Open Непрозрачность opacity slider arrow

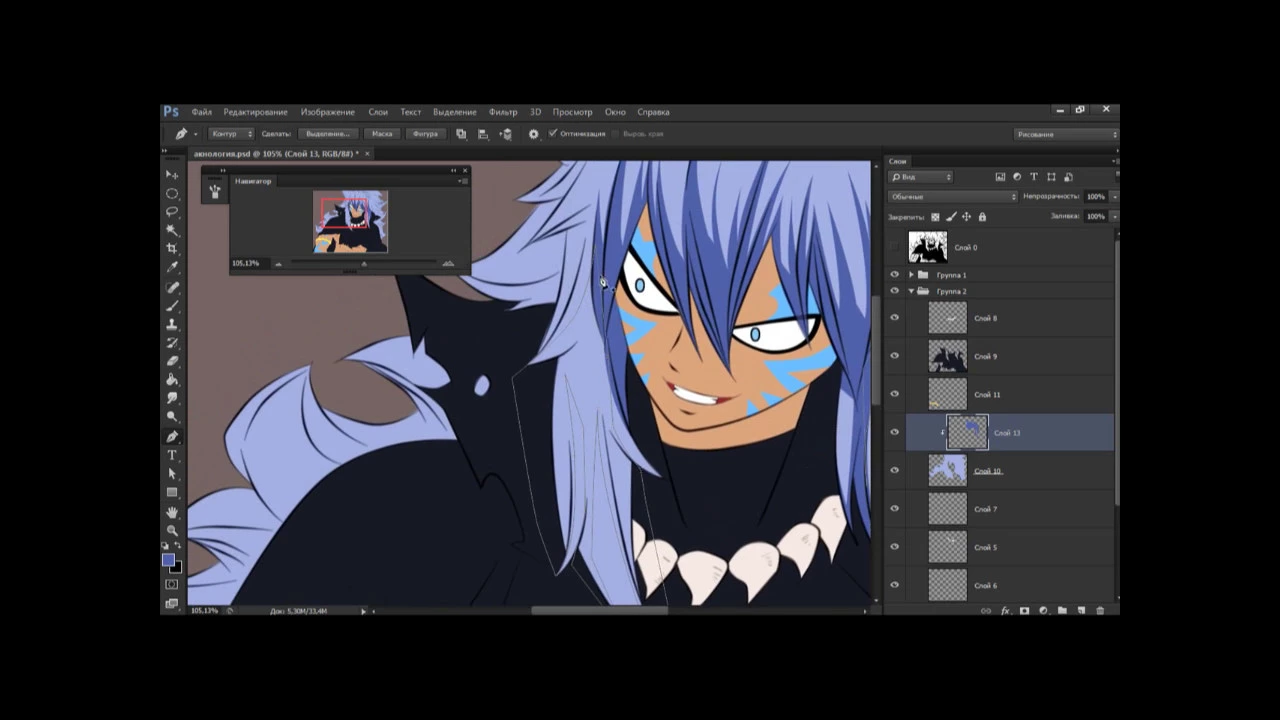coord(1114,197)
